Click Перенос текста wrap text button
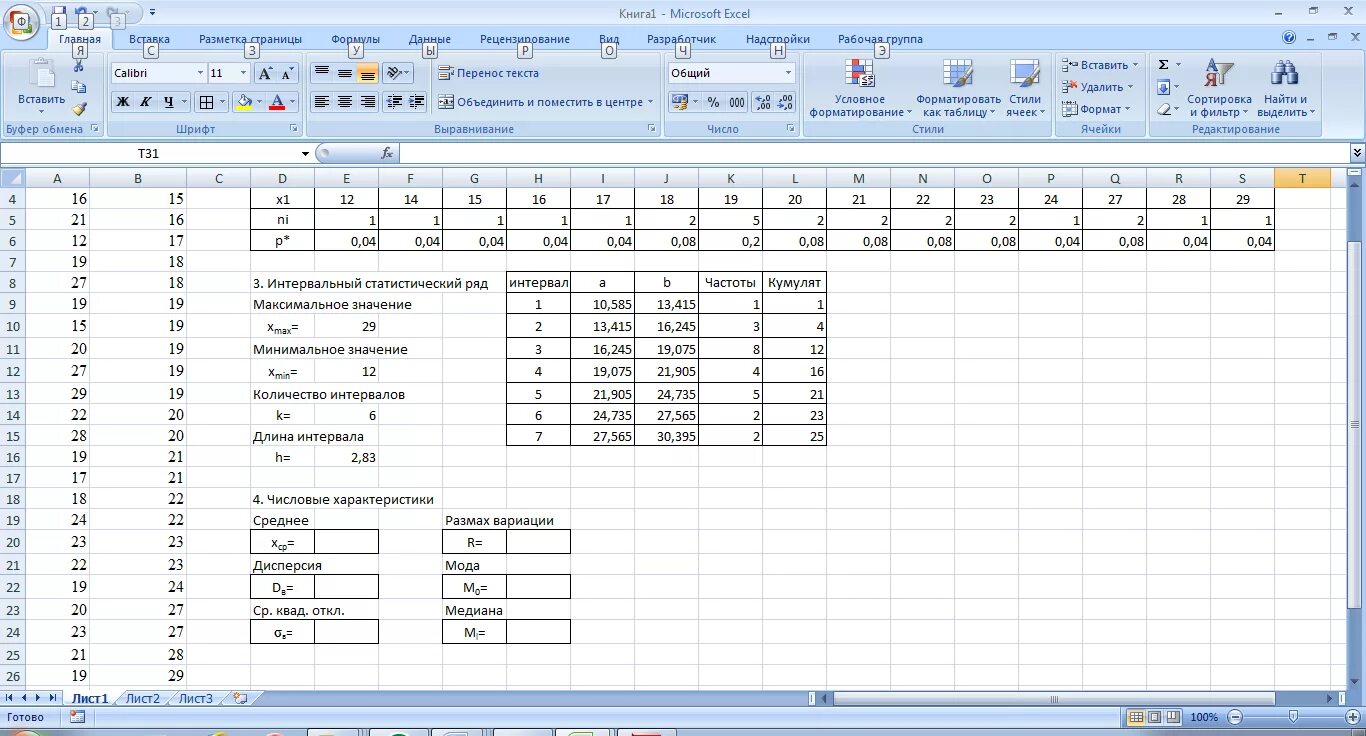1366x736 pixels. (x=488, y=73)
